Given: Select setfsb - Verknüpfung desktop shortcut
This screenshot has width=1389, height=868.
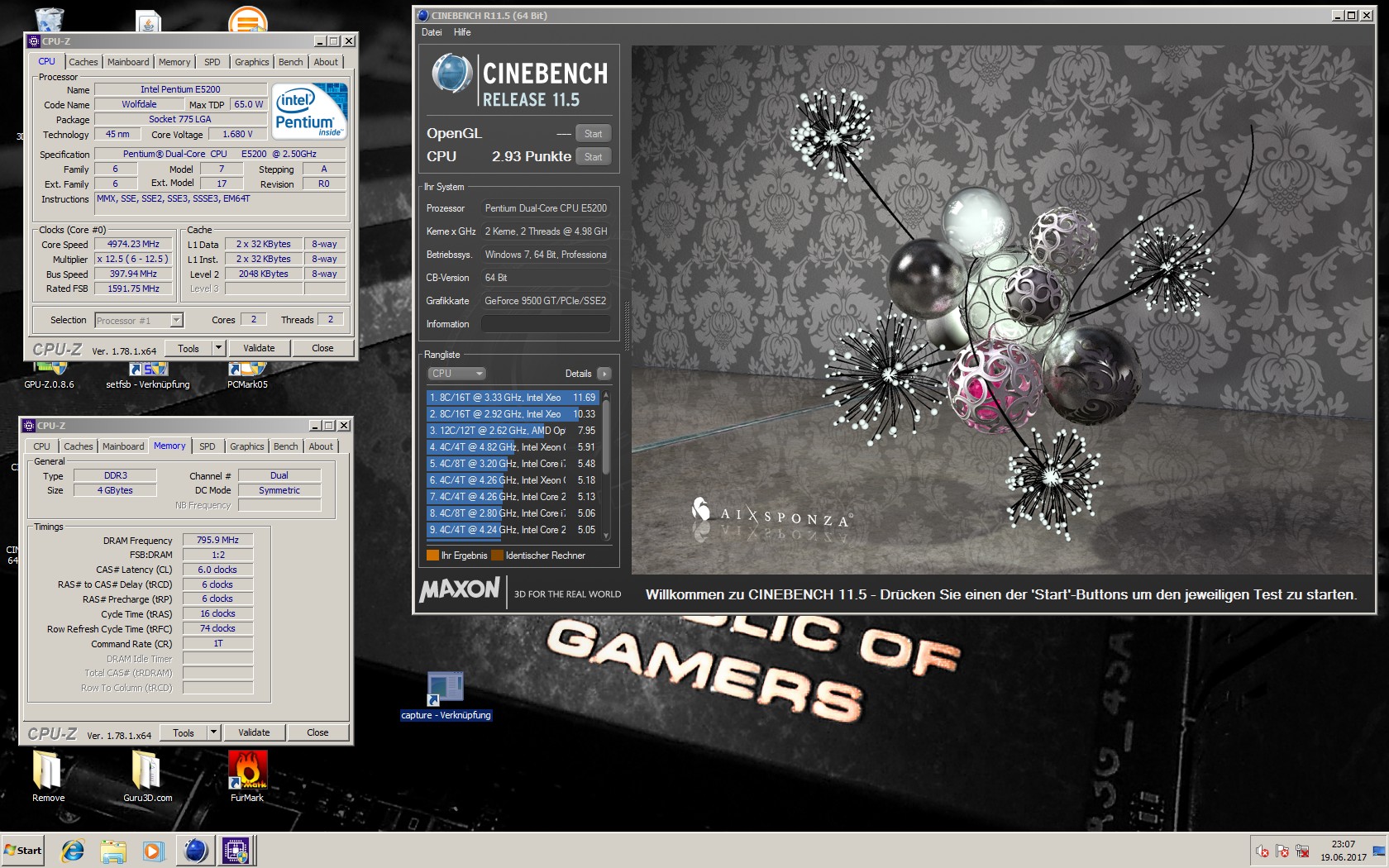Looking at the screenshot, I should 148,376.
